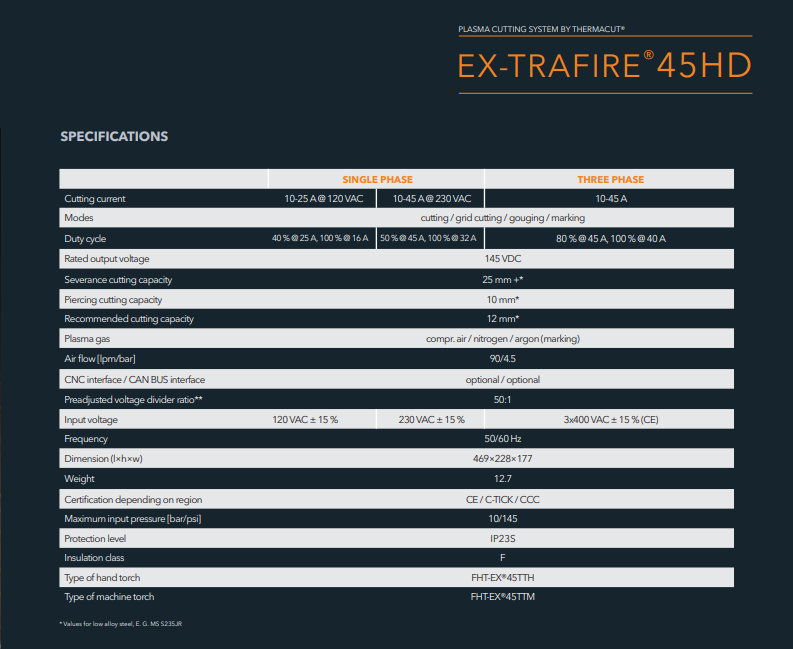Click 'cutting / grid cutting / gouging / marking'
Viewport: 793px width, 649px height.
tap(503, 218)
